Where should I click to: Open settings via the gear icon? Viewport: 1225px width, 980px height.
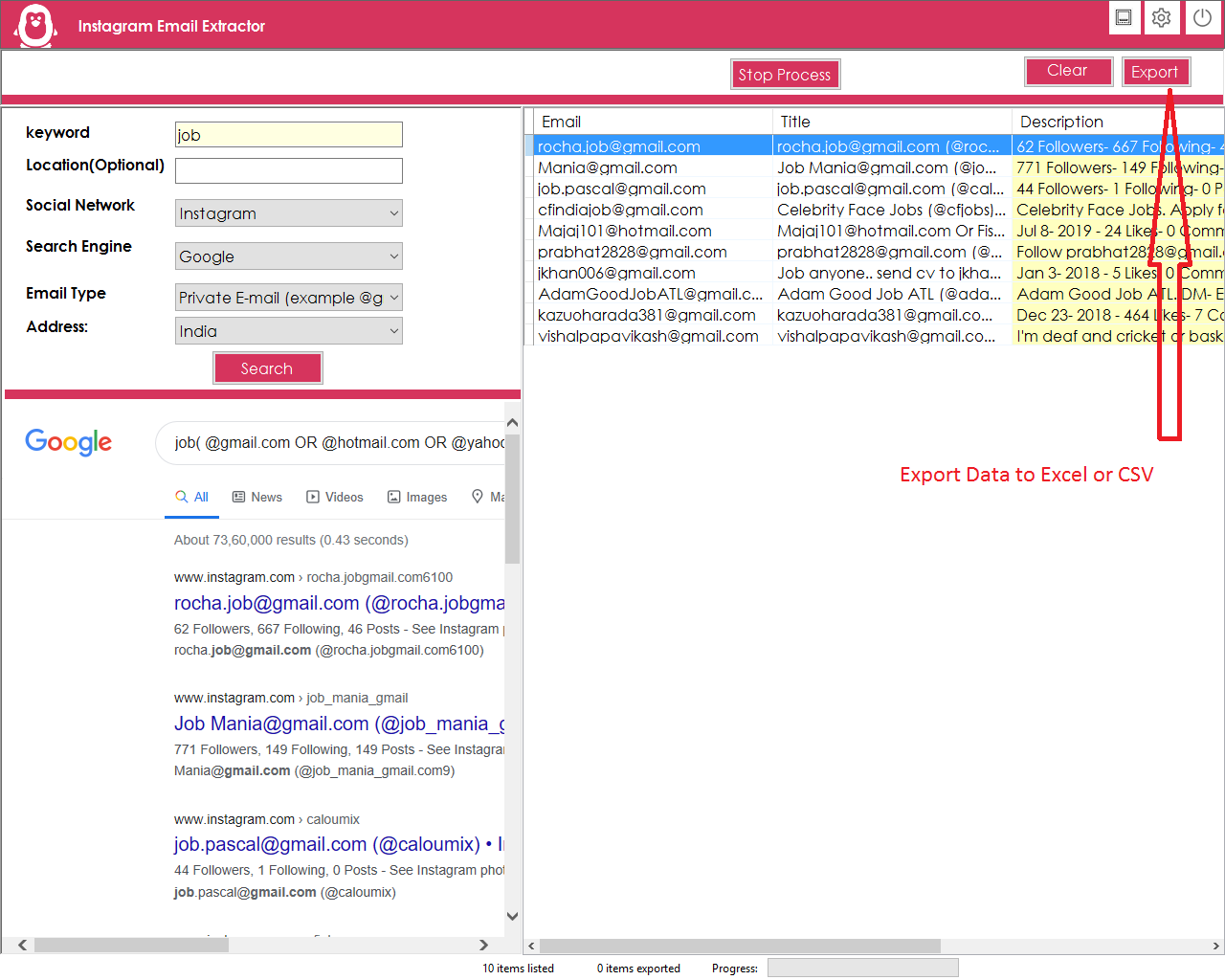click(x=1162, y=17)
